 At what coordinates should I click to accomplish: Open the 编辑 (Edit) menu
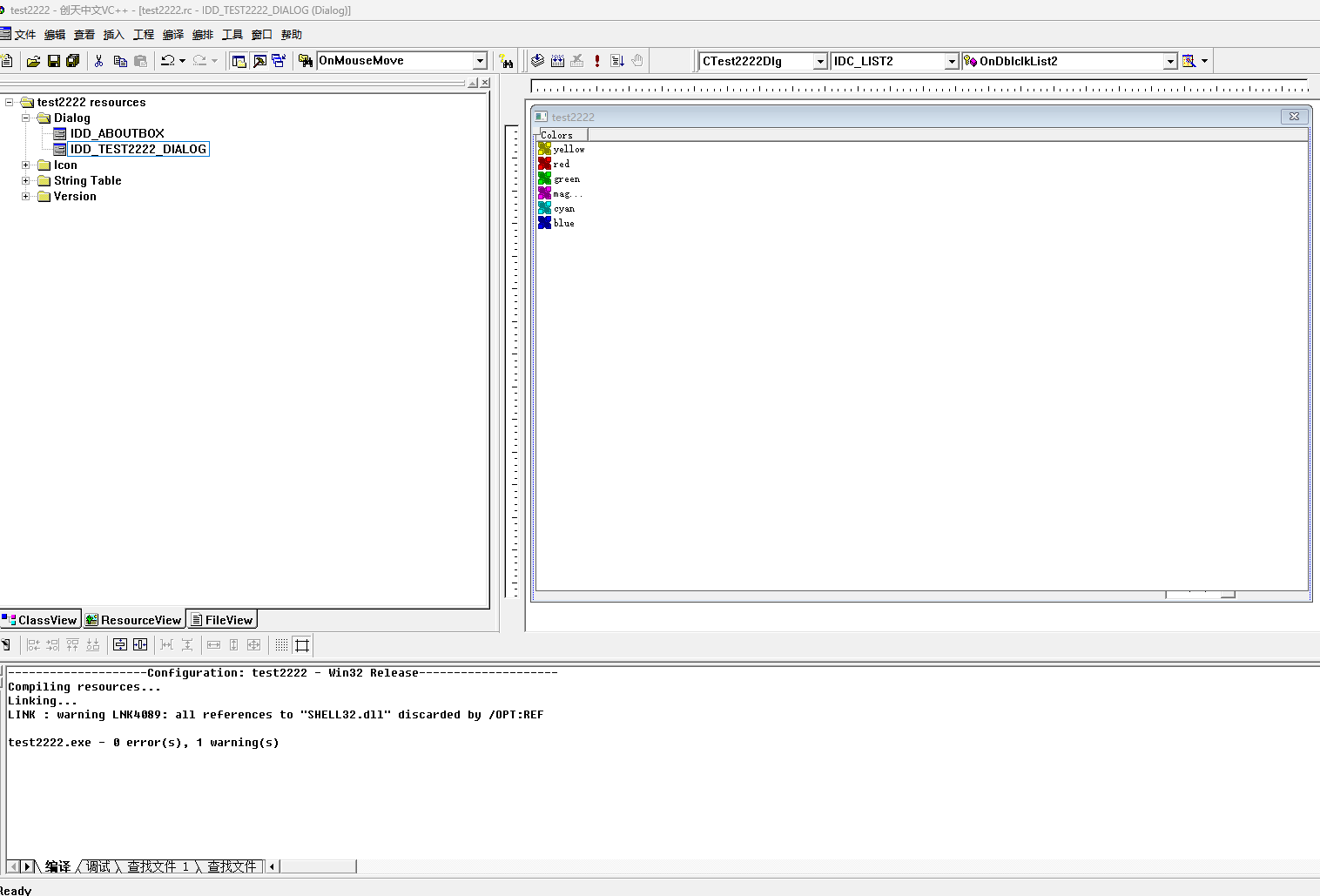(x=55, y=35)
